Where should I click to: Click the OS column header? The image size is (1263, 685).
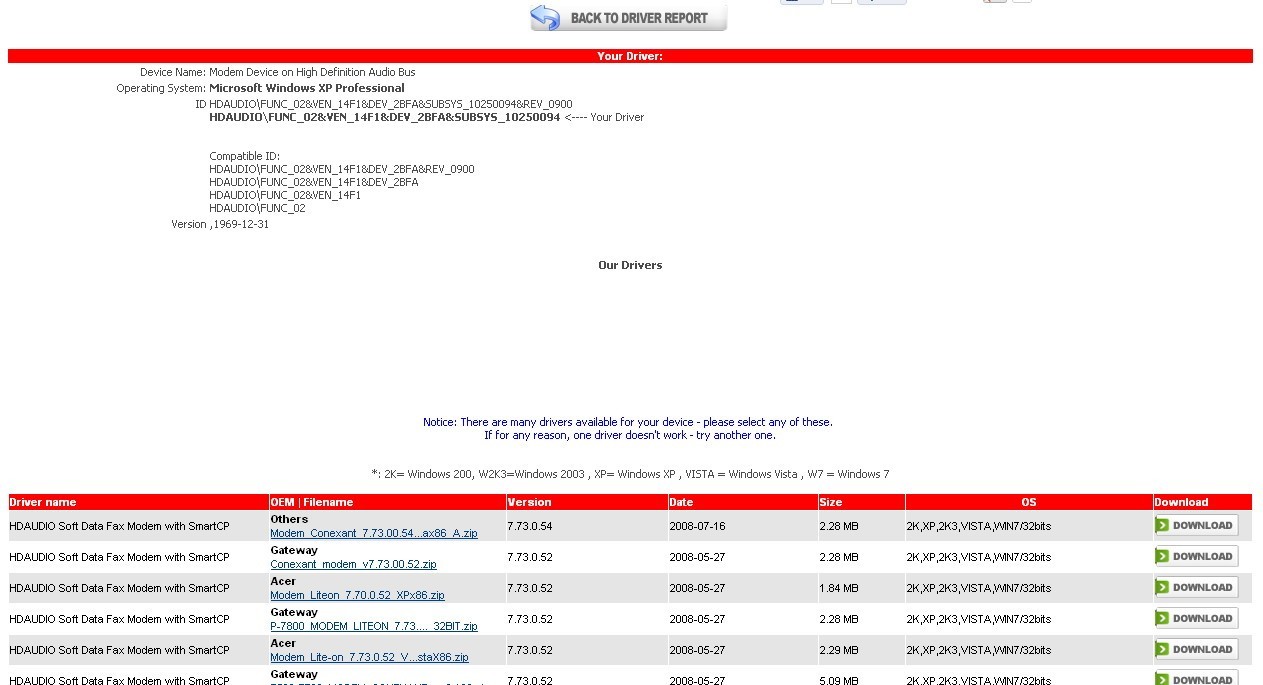pos(1028,502)
